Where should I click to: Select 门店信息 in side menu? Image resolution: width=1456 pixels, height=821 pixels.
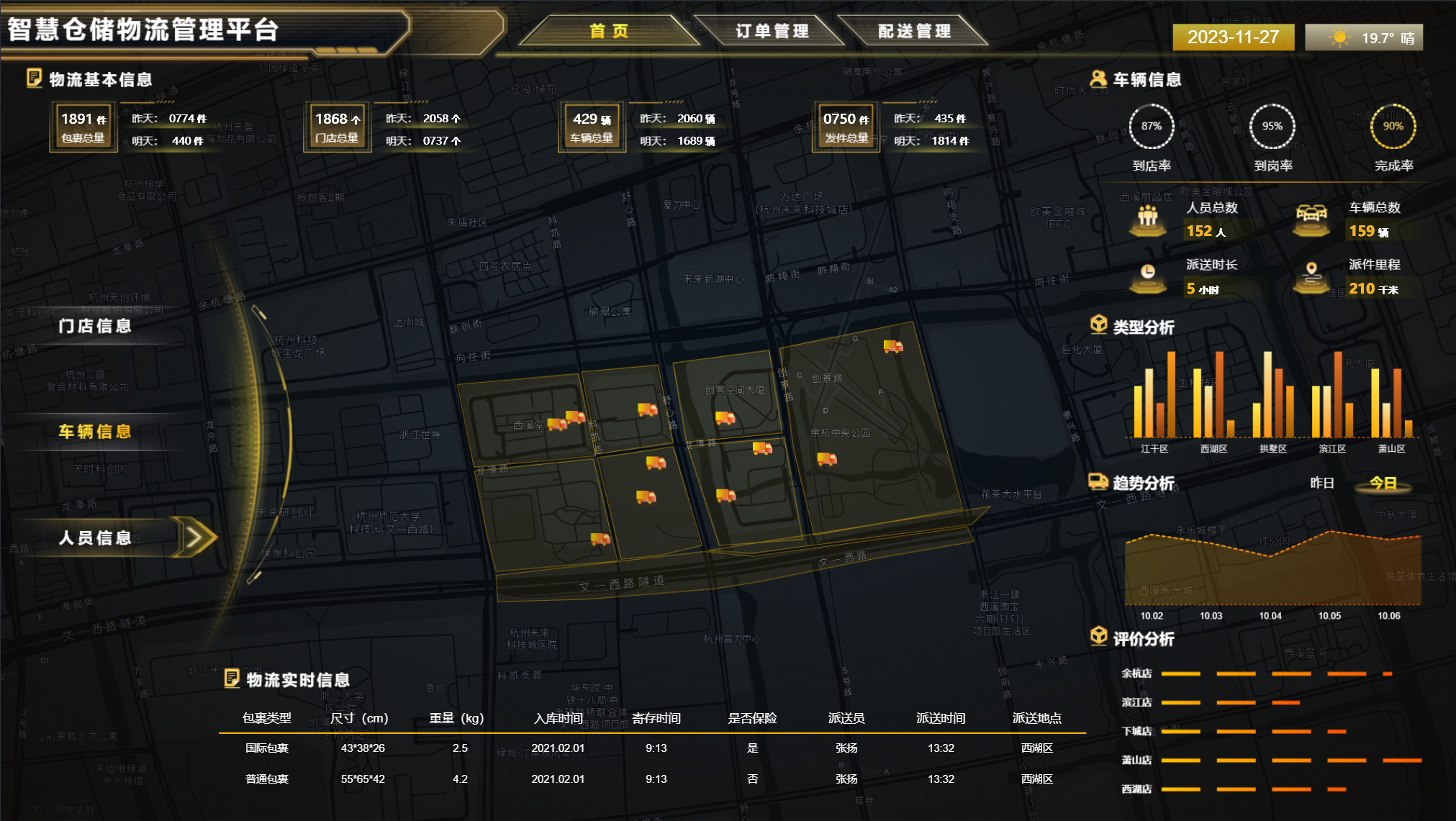95,326
